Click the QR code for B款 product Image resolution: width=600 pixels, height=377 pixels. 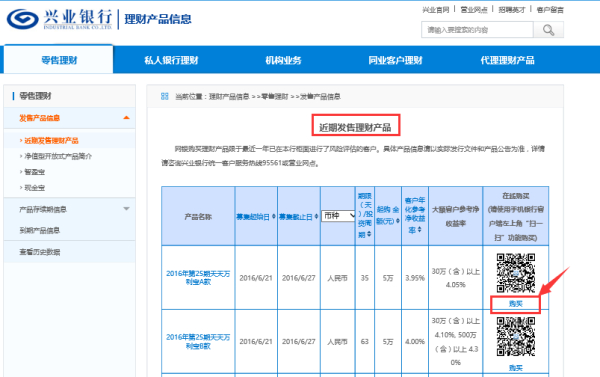pos(515,337)
